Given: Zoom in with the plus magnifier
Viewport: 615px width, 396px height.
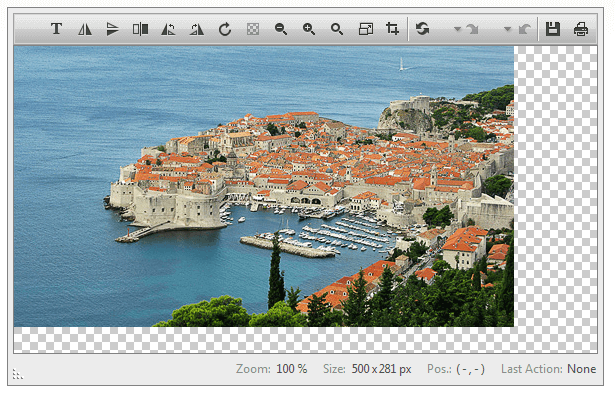Looking at the screenshot, I should click(x=309, y=29).
